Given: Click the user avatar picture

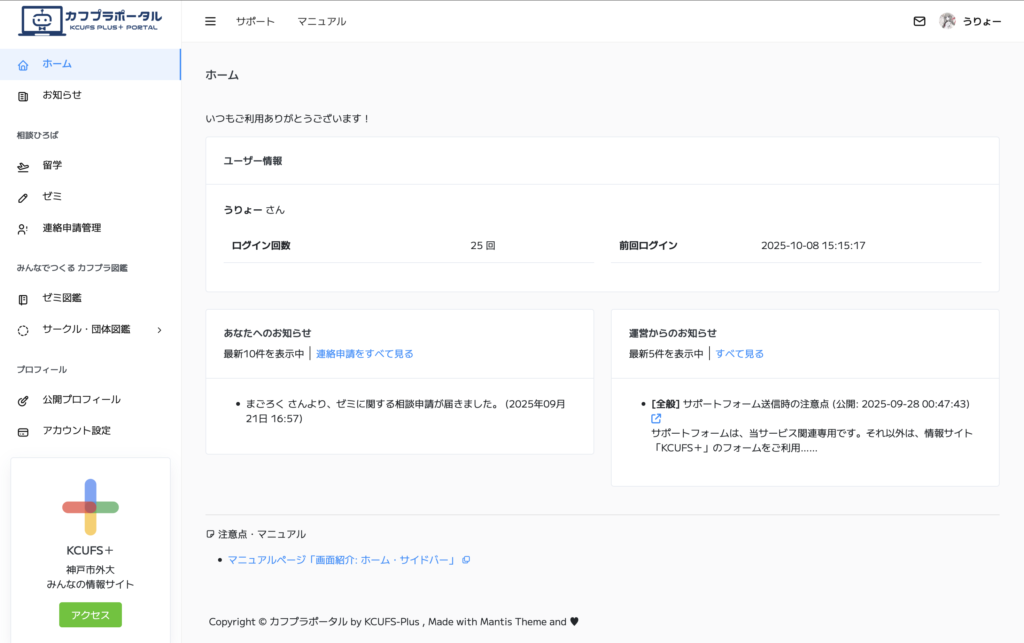Looking at the screenshot, I should click(x=947, y=21).
